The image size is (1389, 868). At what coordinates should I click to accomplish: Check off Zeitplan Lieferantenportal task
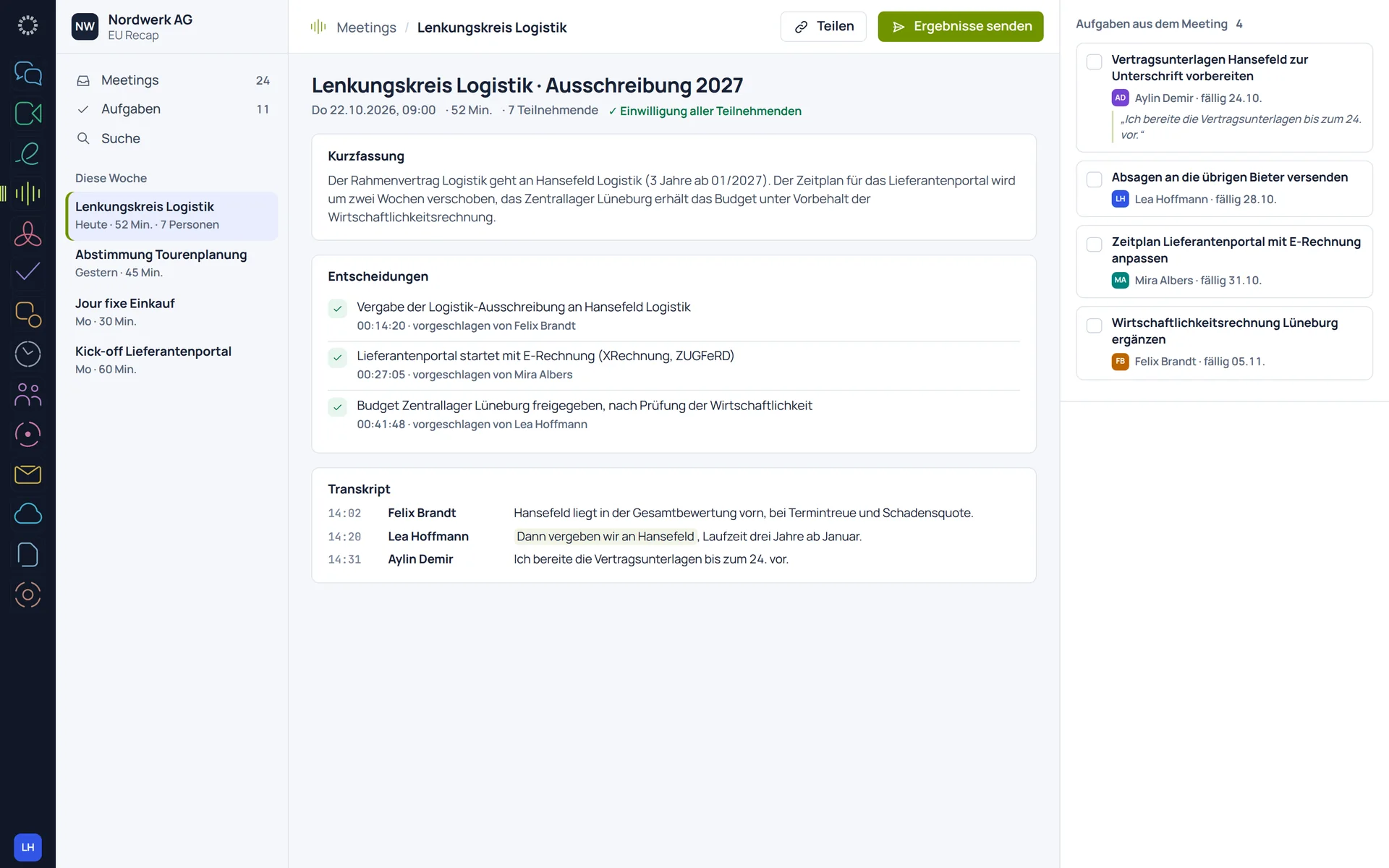click(1095, 244)
